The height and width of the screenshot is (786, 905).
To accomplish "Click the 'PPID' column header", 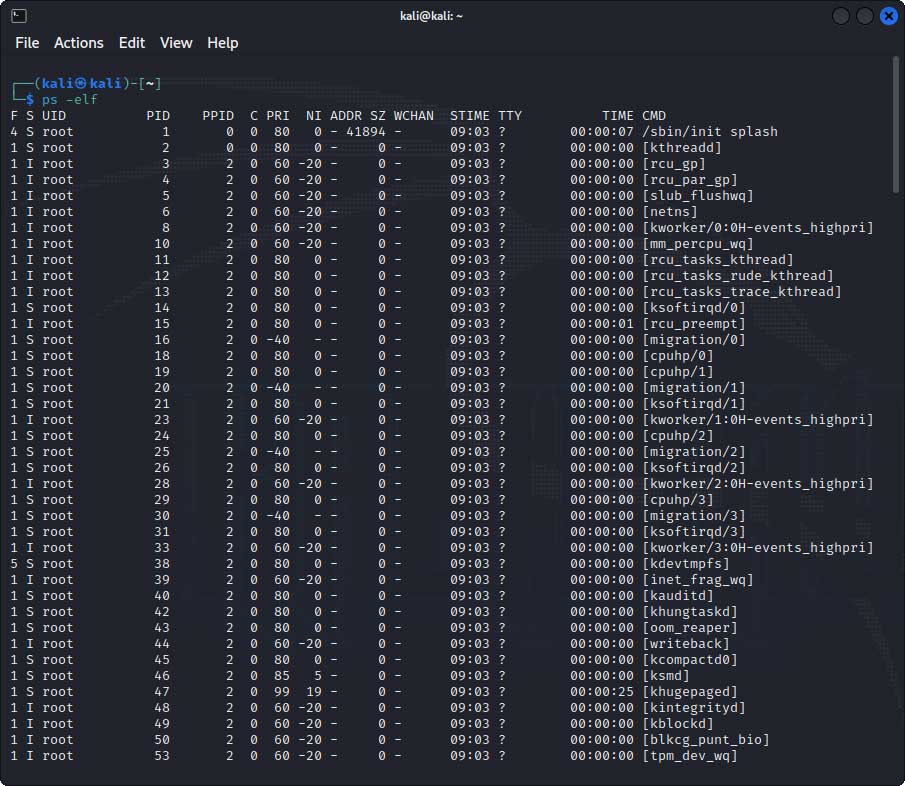I will coord(218,116).
